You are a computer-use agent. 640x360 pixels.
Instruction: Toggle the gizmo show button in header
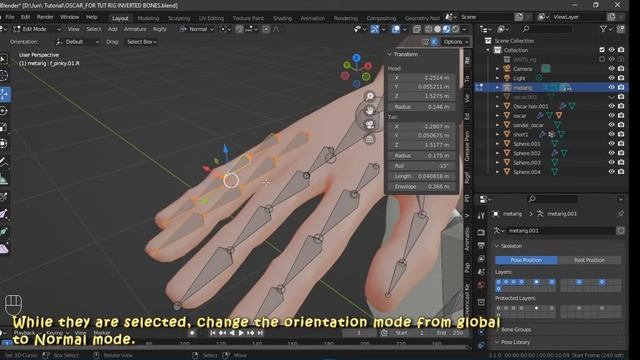[375, 29]
